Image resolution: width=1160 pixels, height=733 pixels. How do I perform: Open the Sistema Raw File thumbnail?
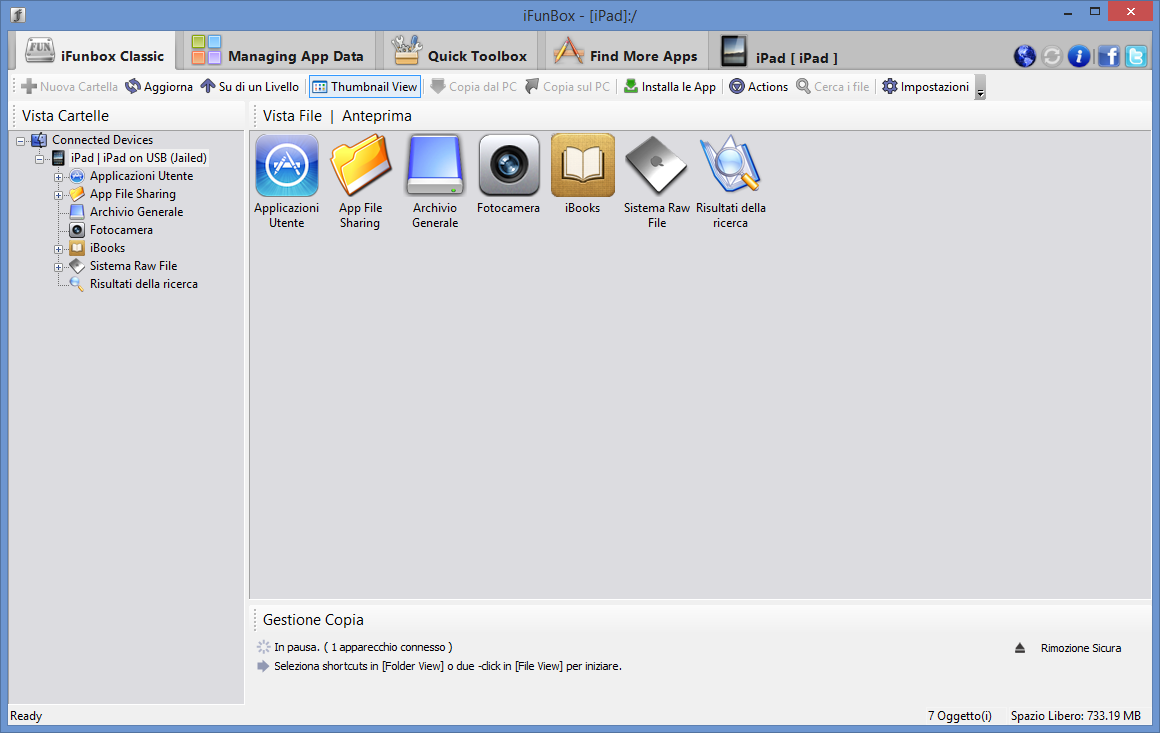click(x=656, y=166)
